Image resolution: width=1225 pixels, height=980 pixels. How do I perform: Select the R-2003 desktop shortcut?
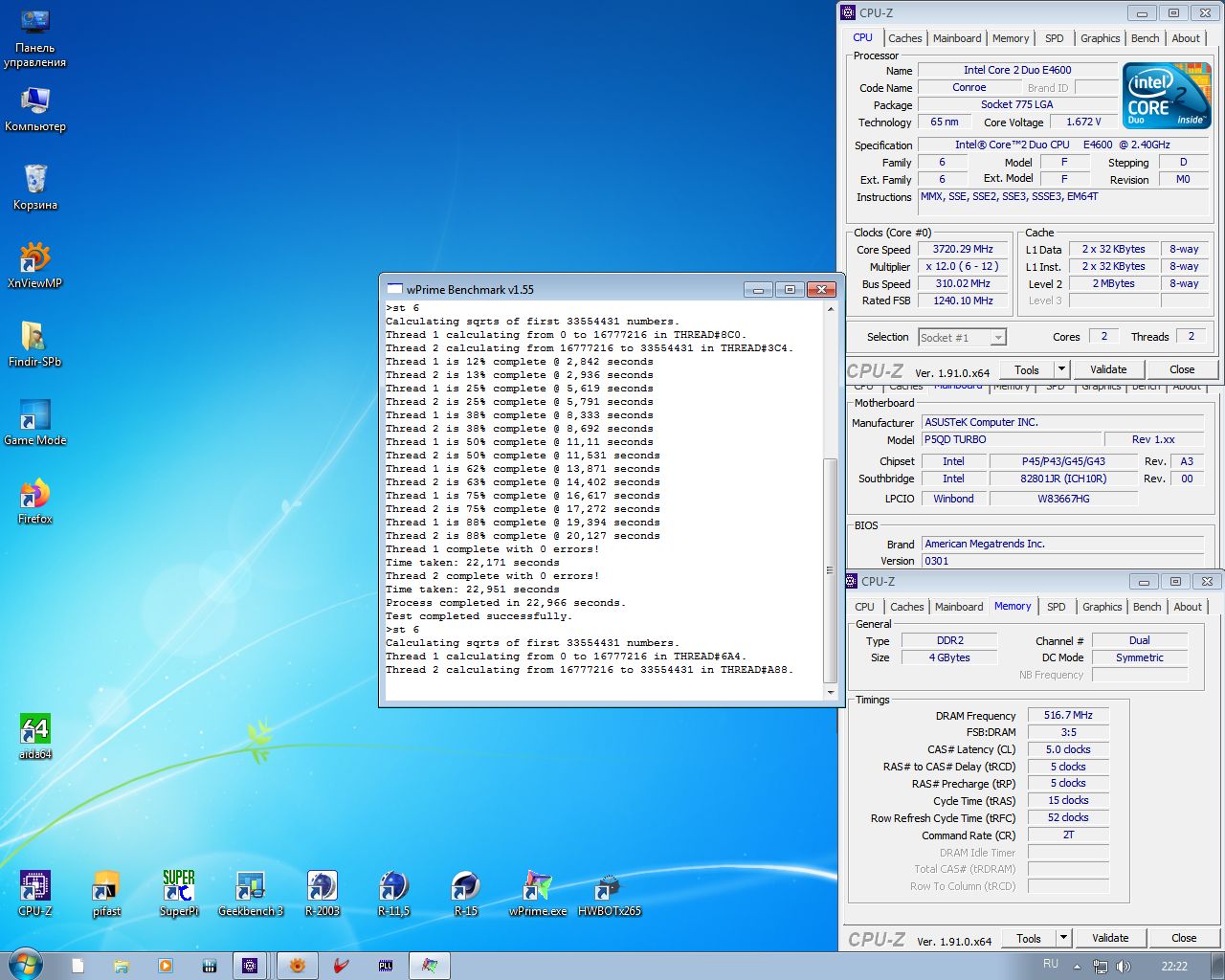pos(323,894)
